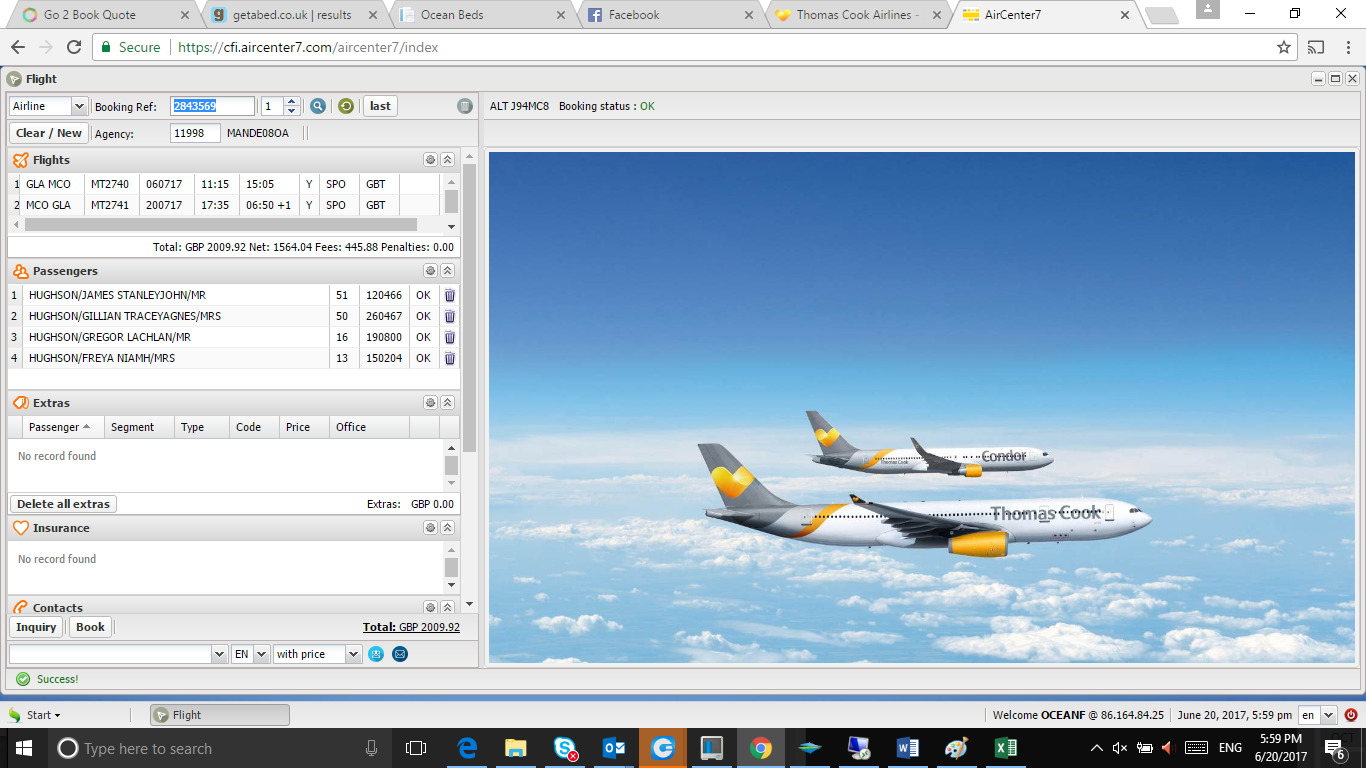Click the Inquiry button
The image size is (1366, 768).
point(36,627)
